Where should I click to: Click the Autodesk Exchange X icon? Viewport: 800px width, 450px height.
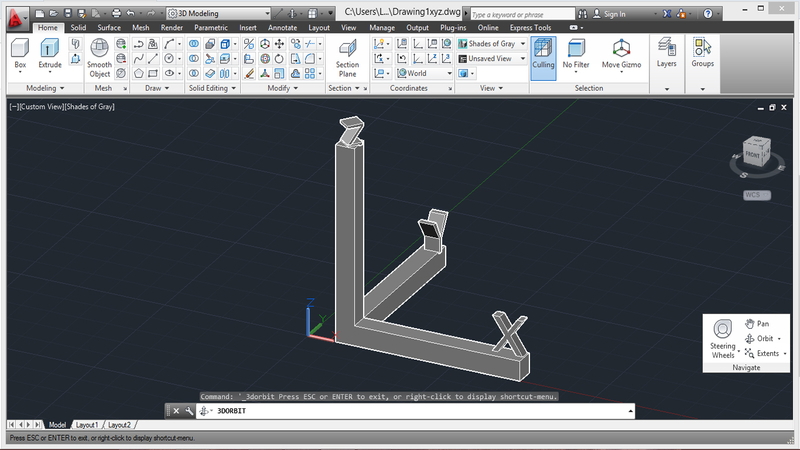pos(667,14)
